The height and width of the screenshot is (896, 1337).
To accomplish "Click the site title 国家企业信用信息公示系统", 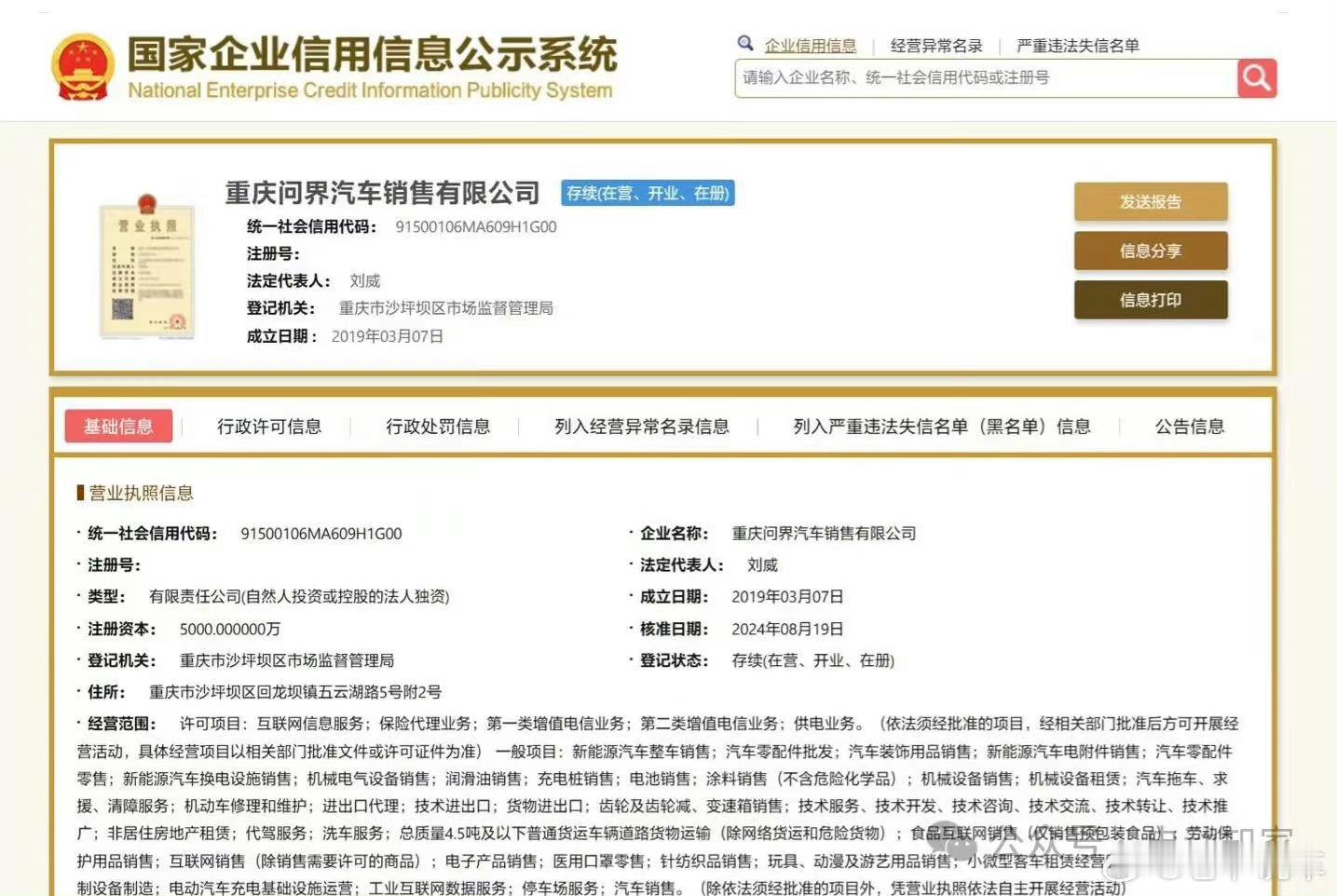I will (x=372, y=55).
